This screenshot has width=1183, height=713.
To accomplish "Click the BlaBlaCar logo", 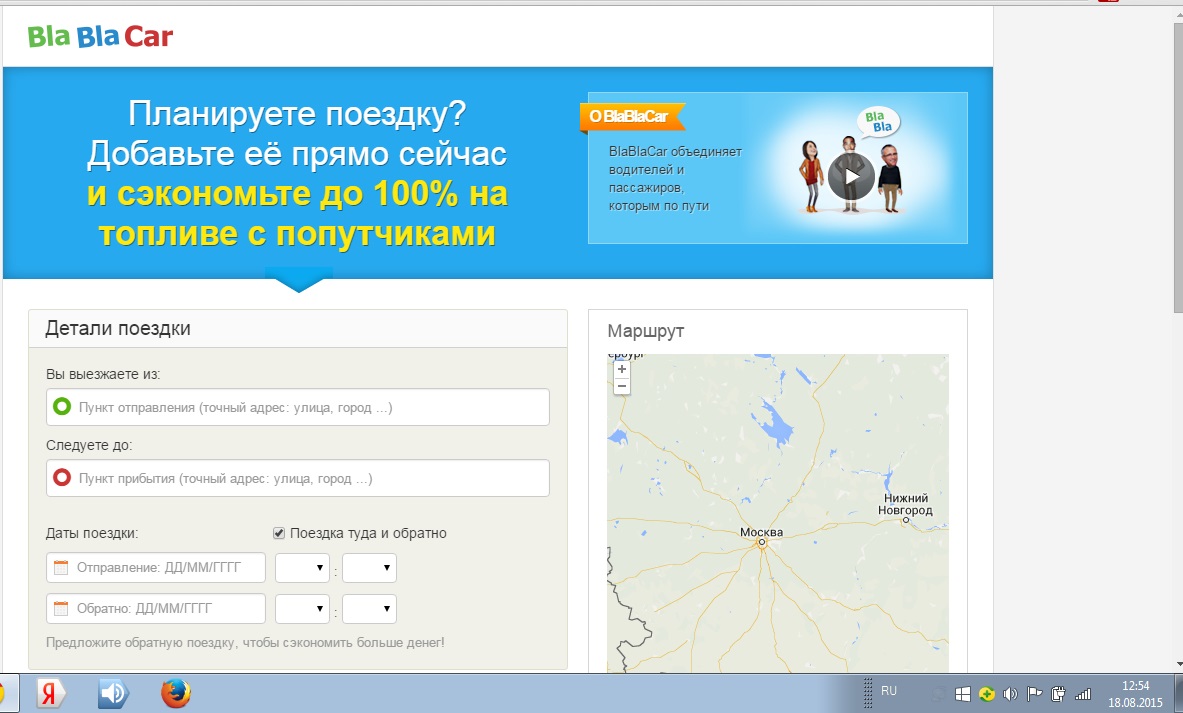I will tap(100, 36).
